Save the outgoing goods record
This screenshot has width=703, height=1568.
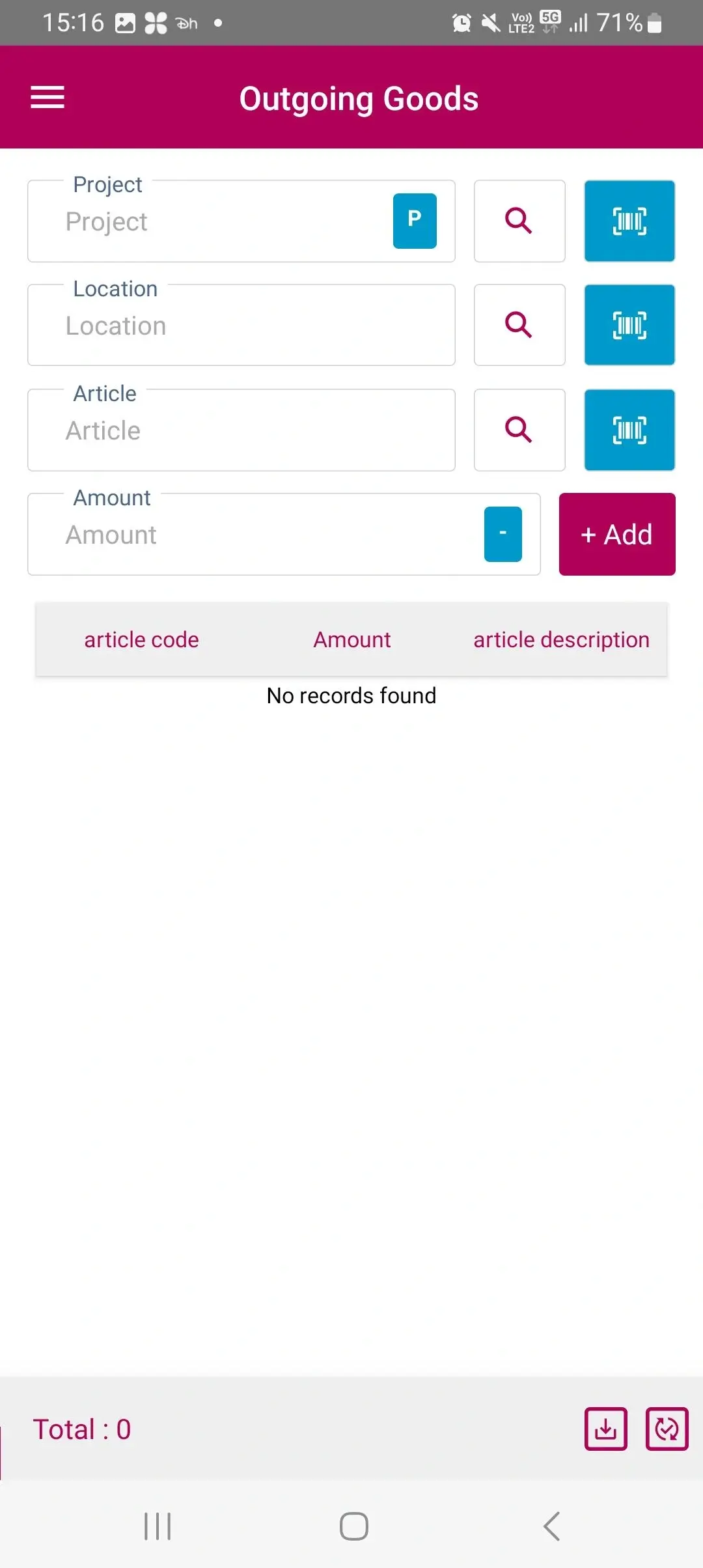click(x=605, y=1429)
